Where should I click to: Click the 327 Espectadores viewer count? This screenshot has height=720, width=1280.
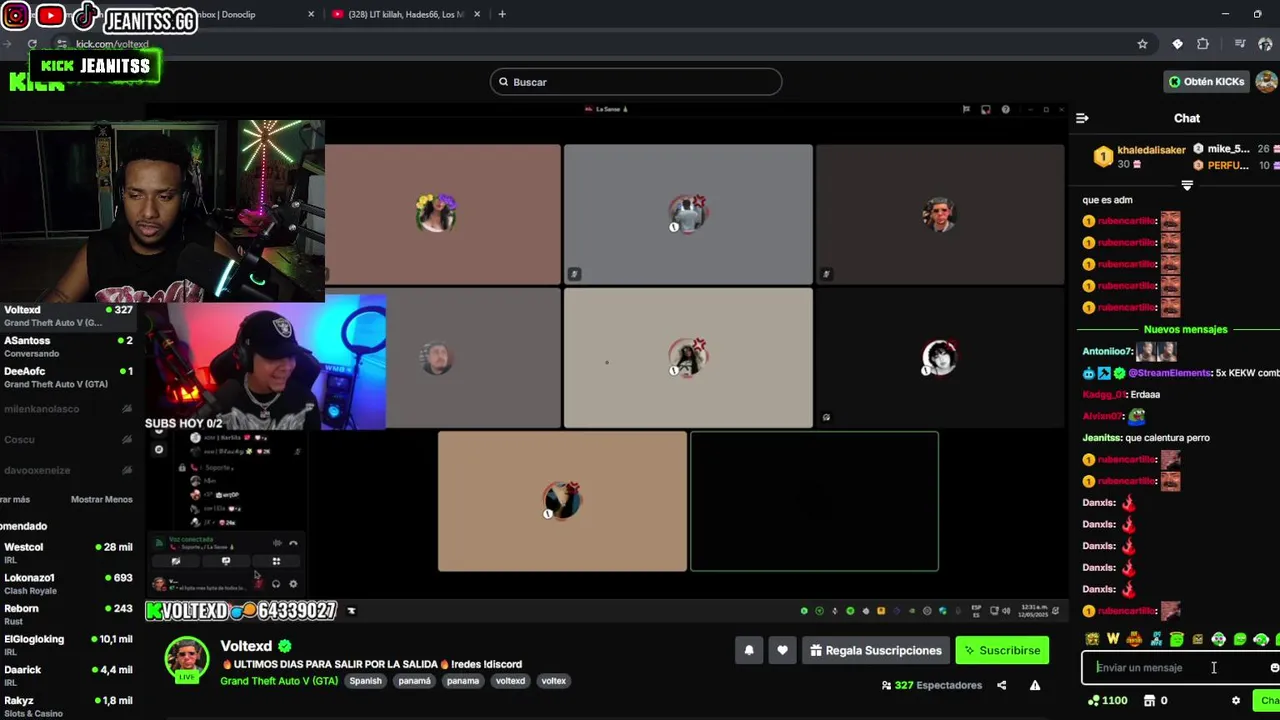932,685
